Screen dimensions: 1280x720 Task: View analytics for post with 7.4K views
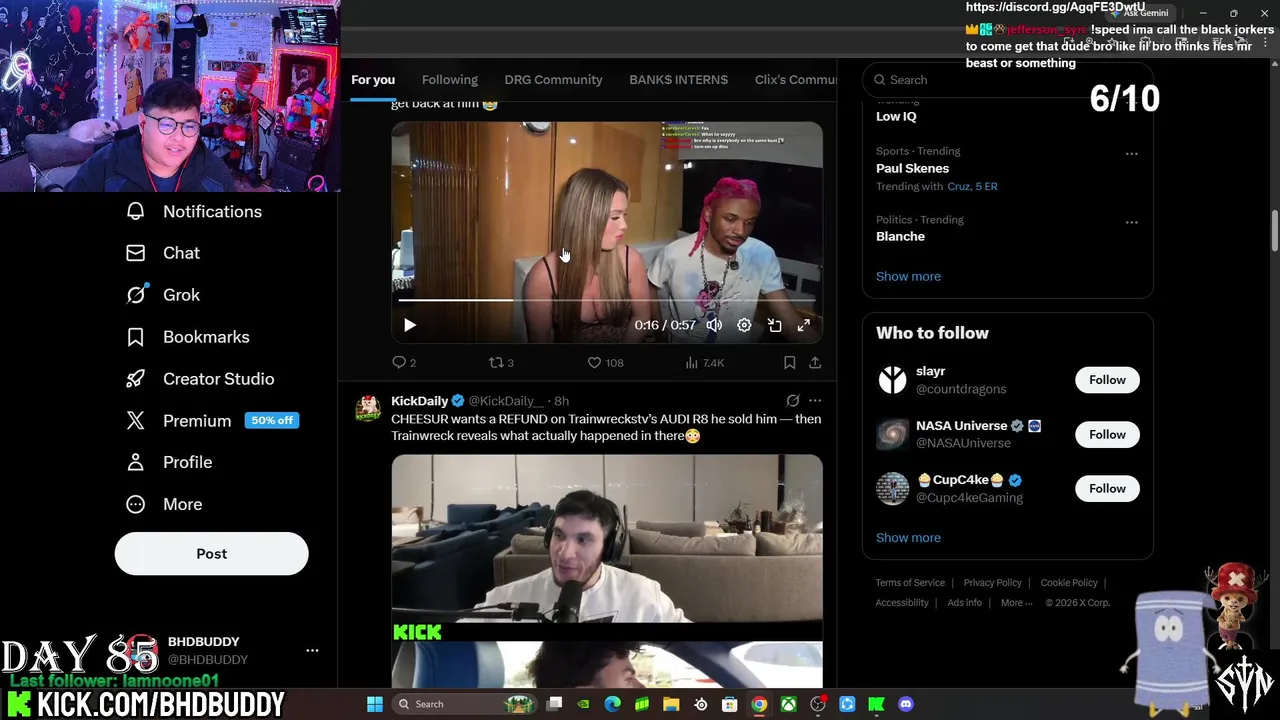(x=704, y=362)
